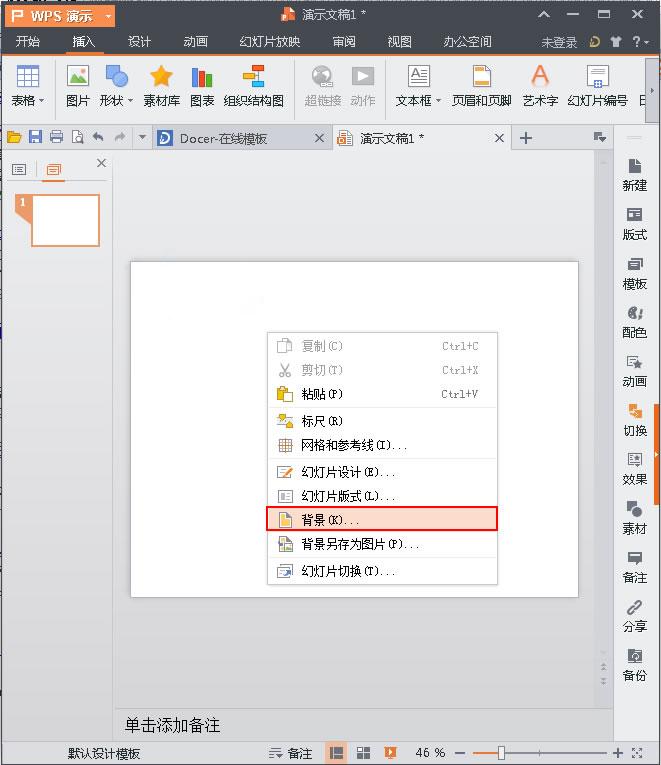Click 未登录 to sign in

[x=559, y=42]
